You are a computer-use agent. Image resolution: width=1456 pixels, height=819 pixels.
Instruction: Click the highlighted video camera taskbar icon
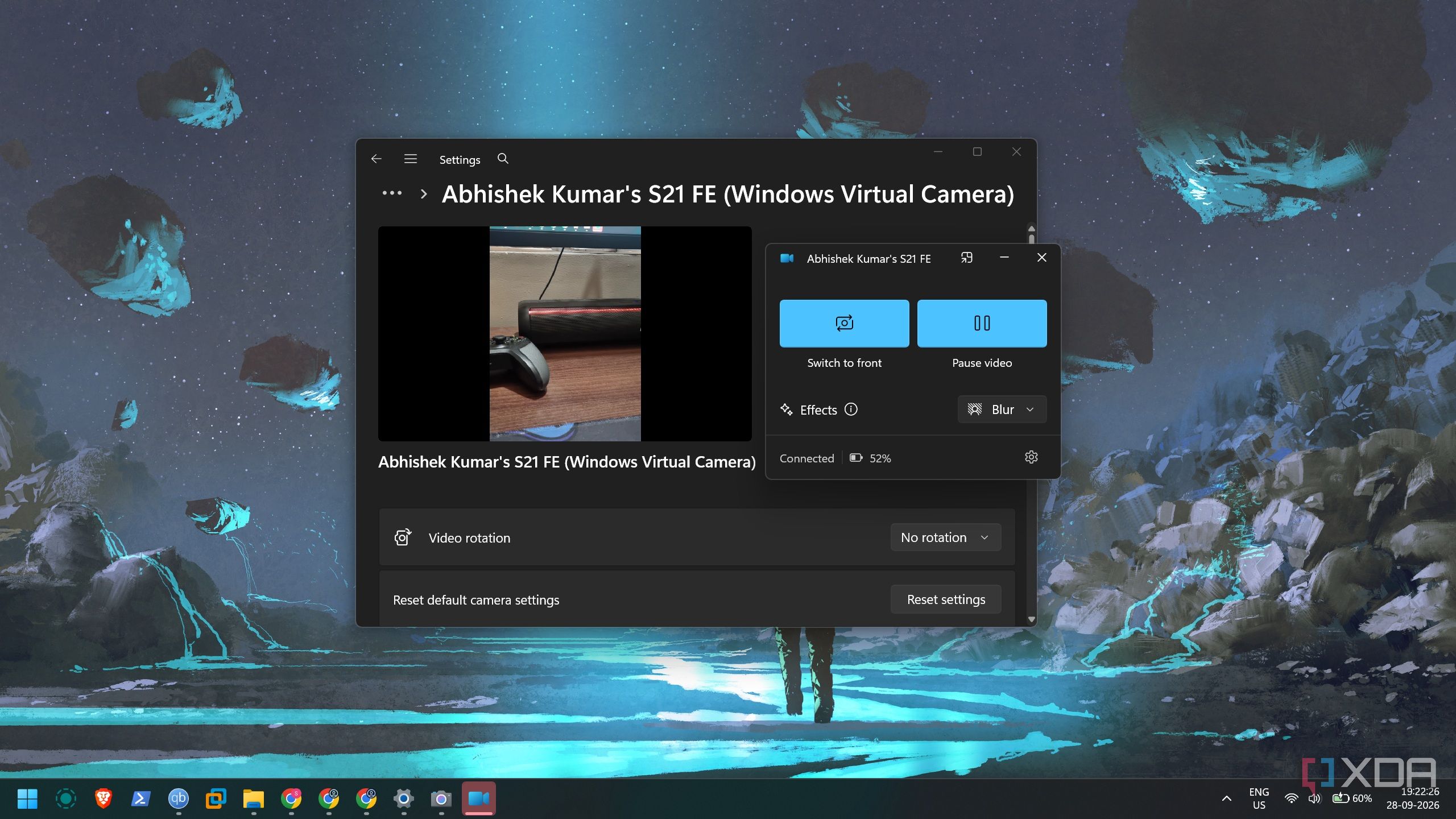[479, 799]
